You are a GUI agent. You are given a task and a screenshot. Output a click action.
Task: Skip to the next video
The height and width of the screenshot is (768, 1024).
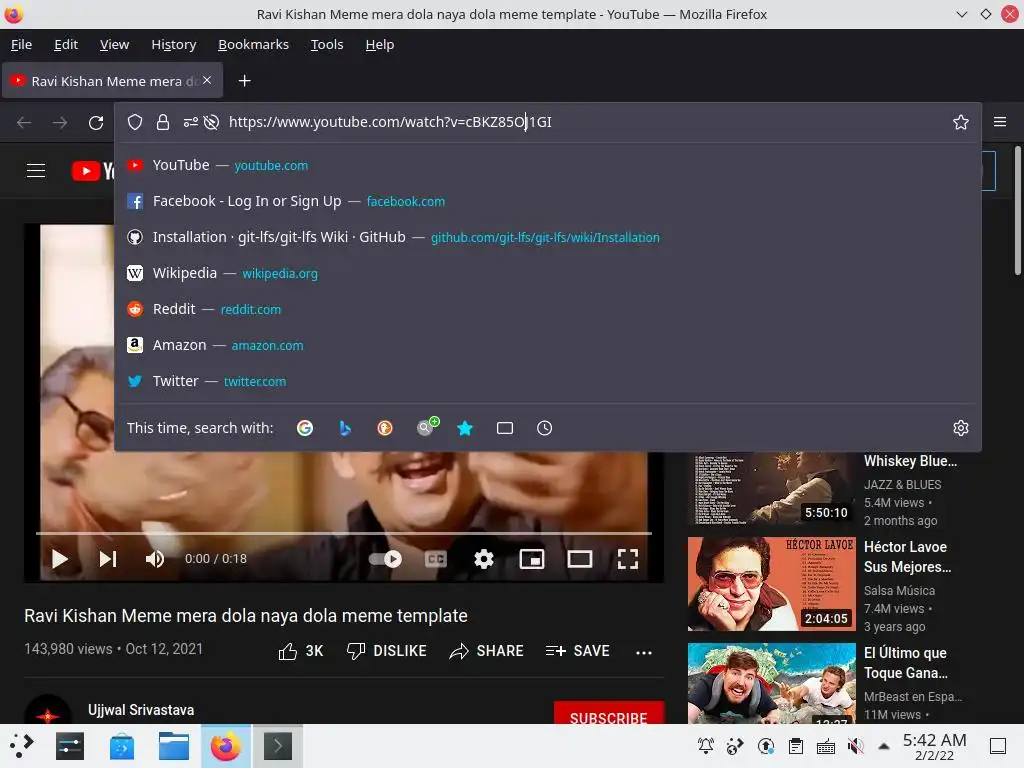(x=108, y=559)
